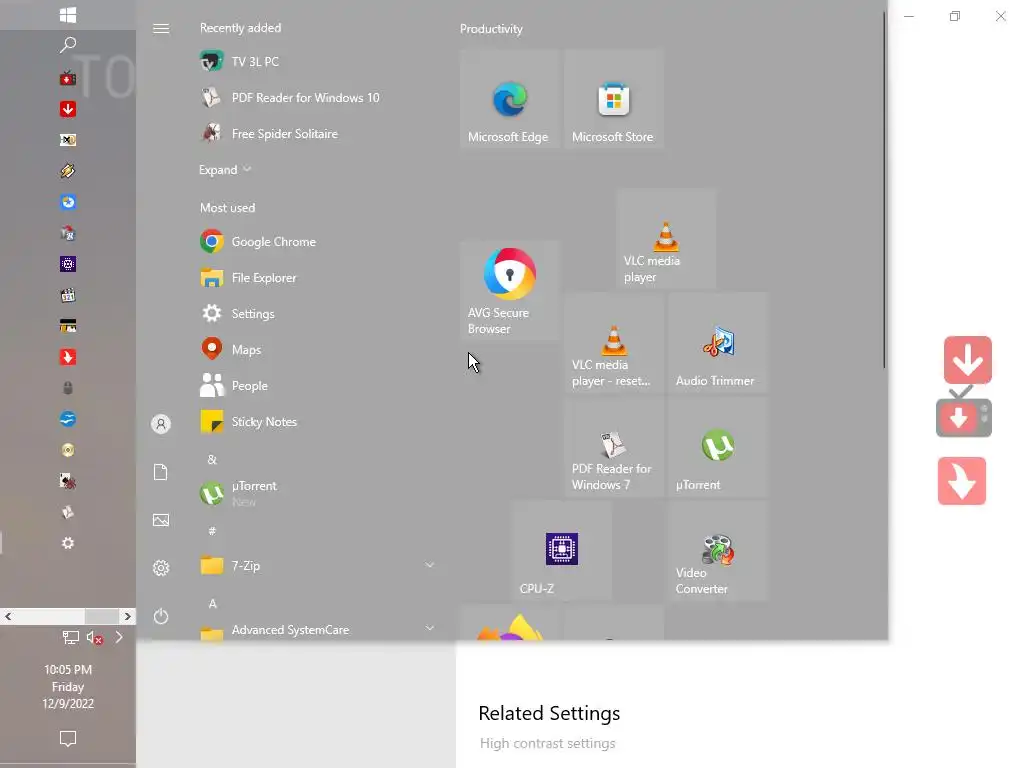This screenshot has width=1024, height=768.
Task: Open the Microsoft Edge tile
Action: [509, 99]
